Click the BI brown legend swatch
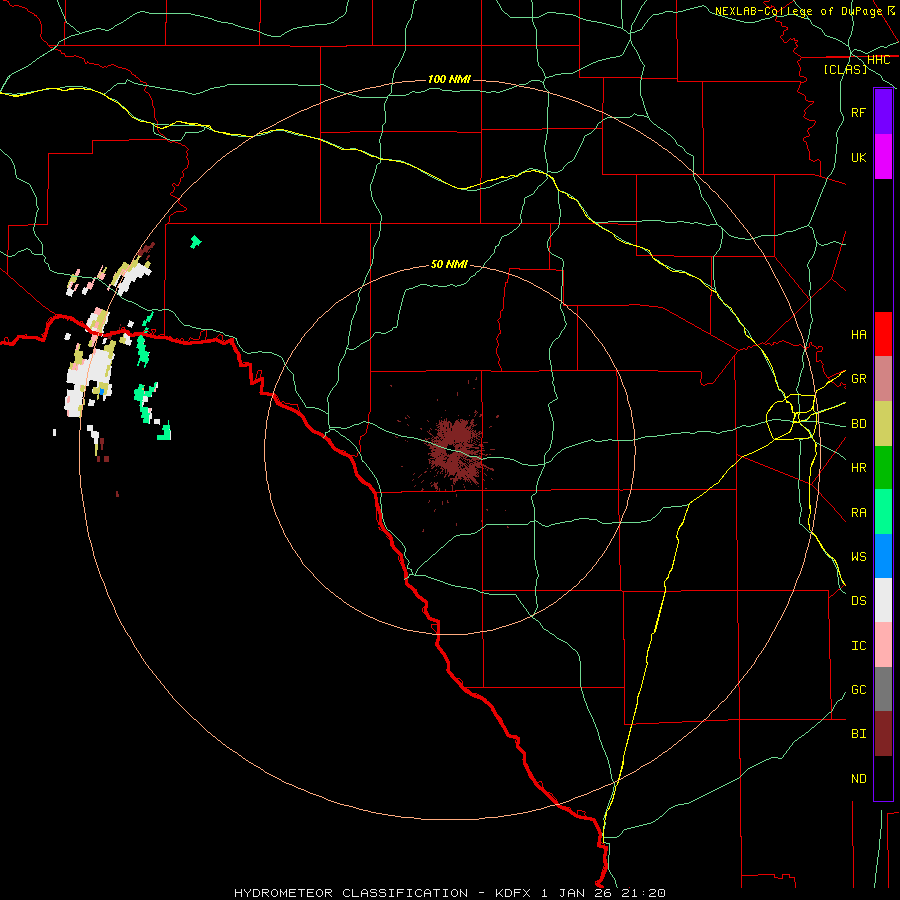The width and height of the screenshot is (900, 900). tap(883, 734)
